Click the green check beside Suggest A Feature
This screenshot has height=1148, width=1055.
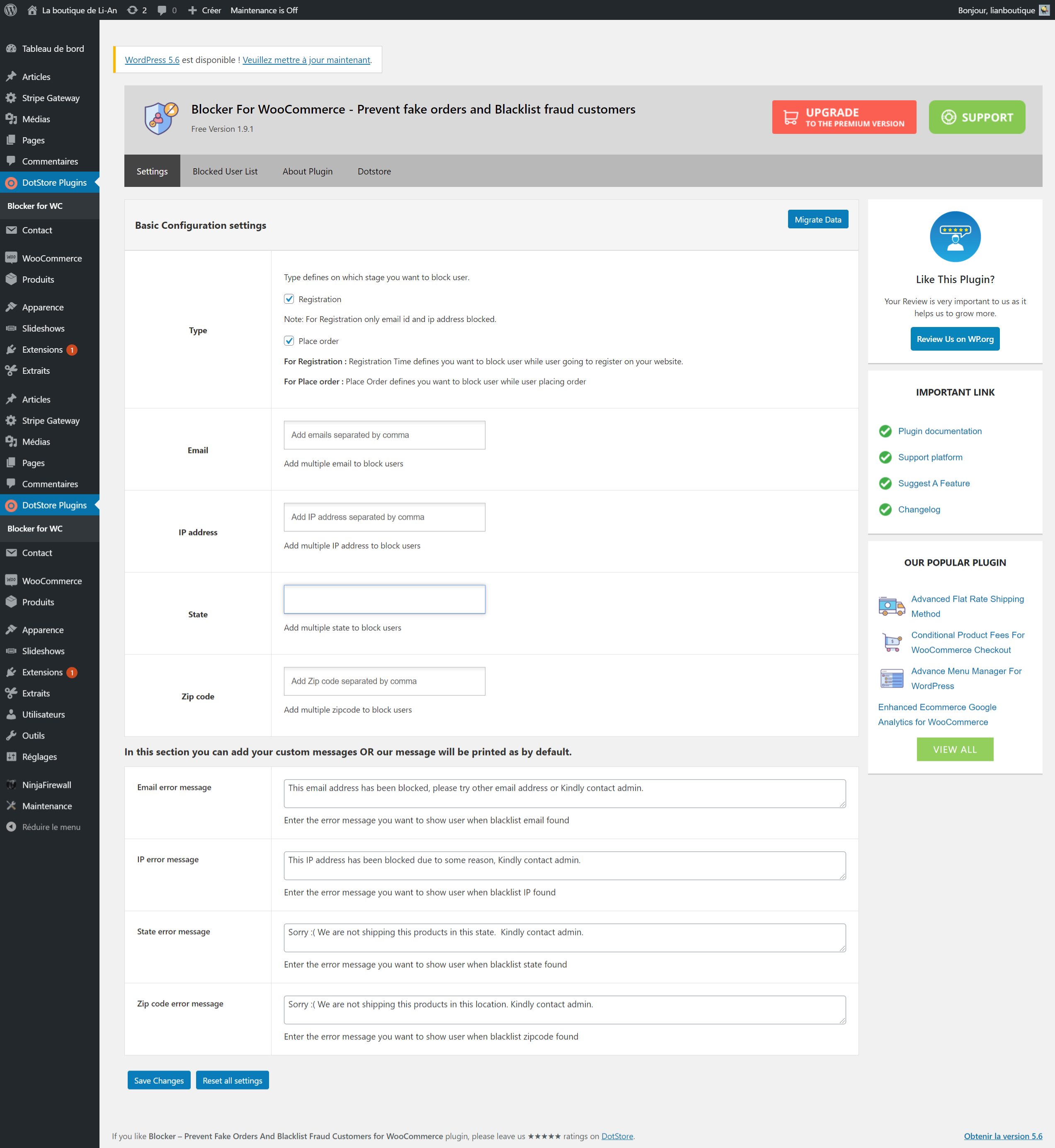(885, 484)
